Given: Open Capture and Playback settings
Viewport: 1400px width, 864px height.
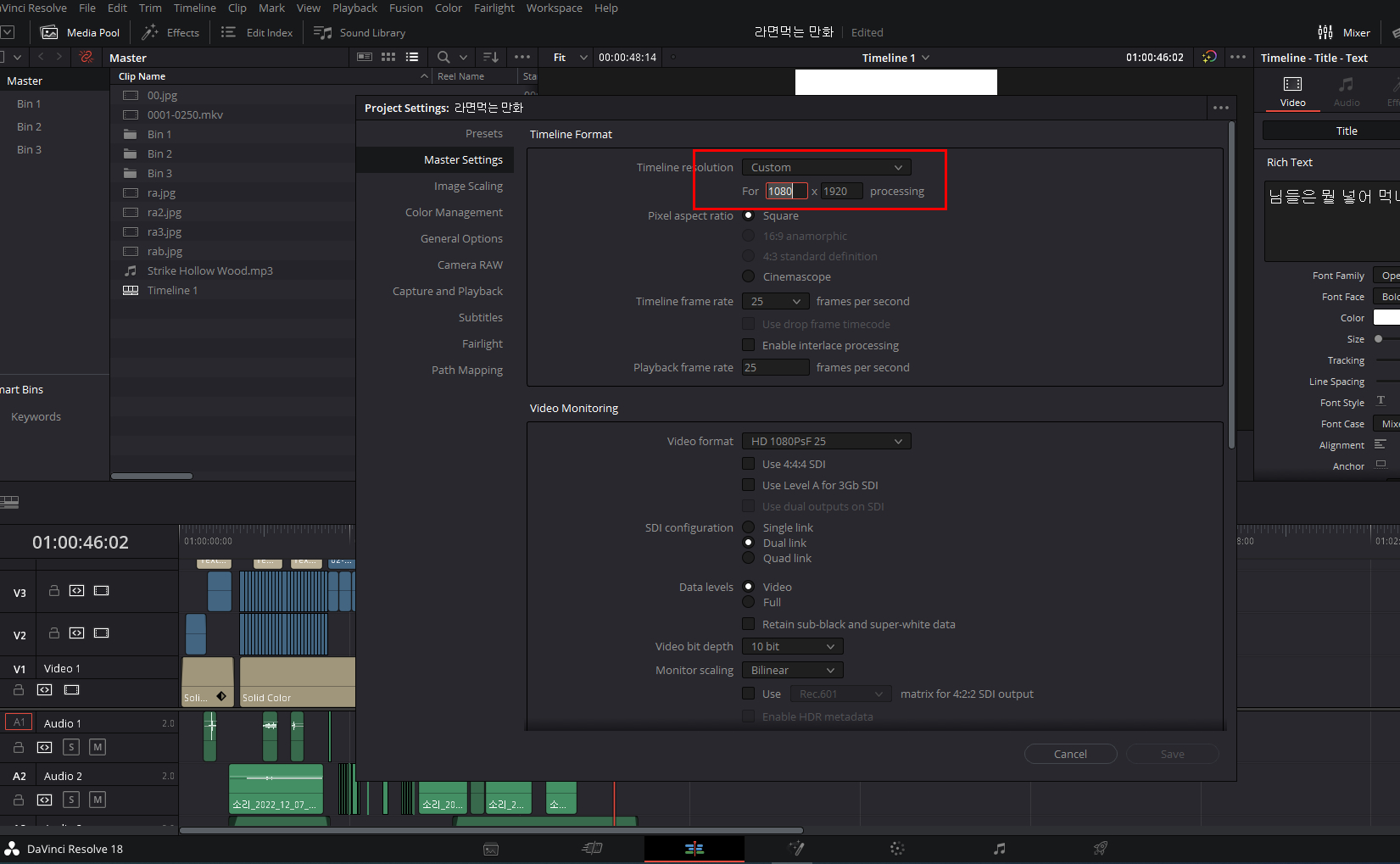Looking at the screenshot, I should tap(448, 291).
